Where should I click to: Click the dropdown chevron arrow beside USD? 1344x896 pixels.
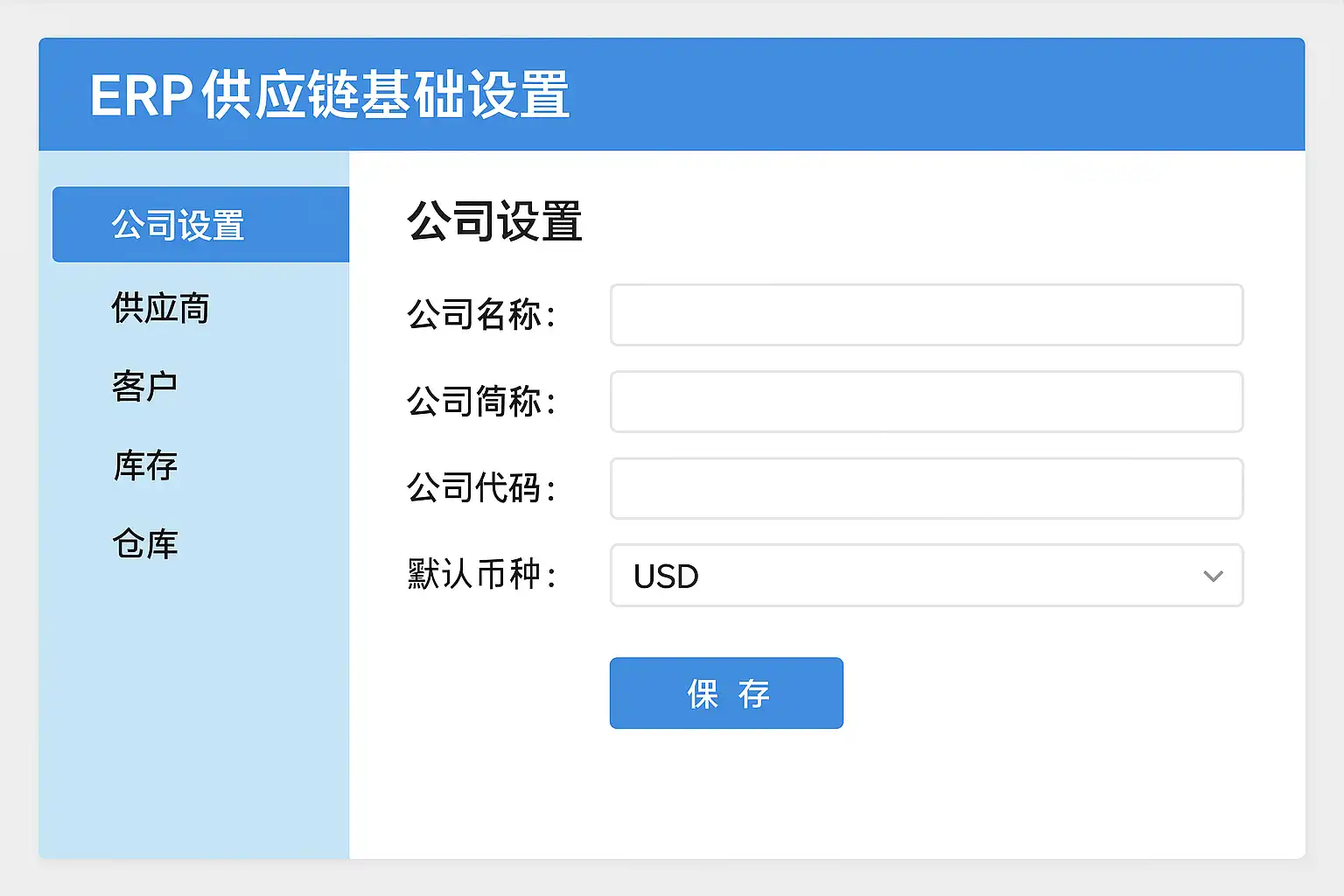[1213, 576]
